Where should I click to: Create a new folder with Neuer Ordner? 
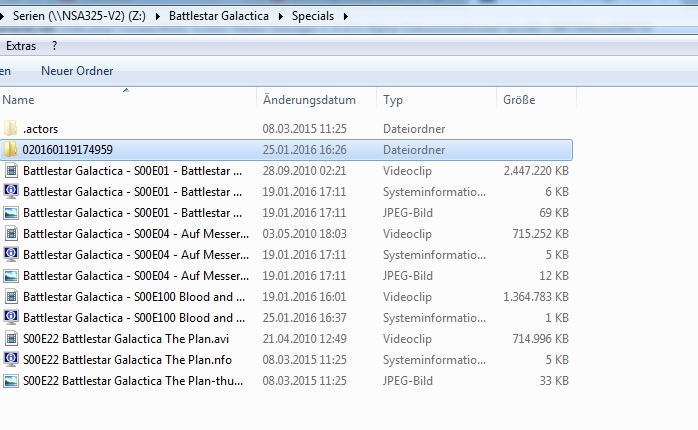click(x=77, y=71)
